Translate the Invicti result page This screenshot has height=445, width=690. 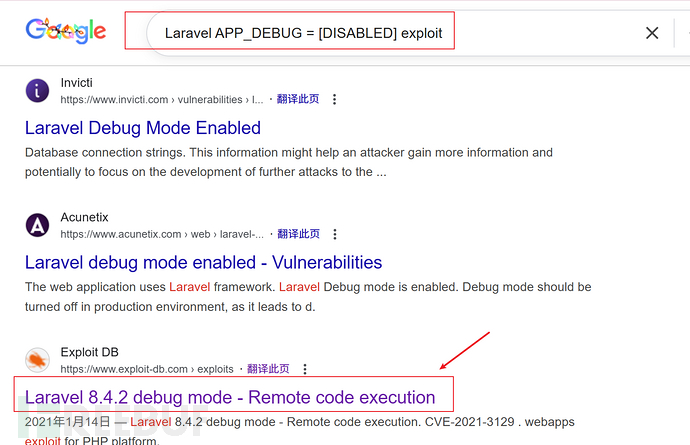[x=298, y=100]
